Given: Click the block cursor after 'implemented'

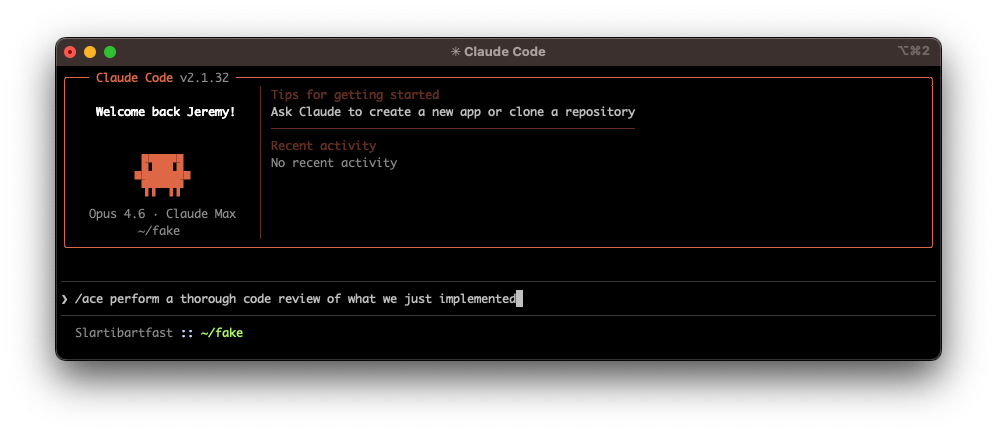Looking at the screenshot, I should point(520,299).
